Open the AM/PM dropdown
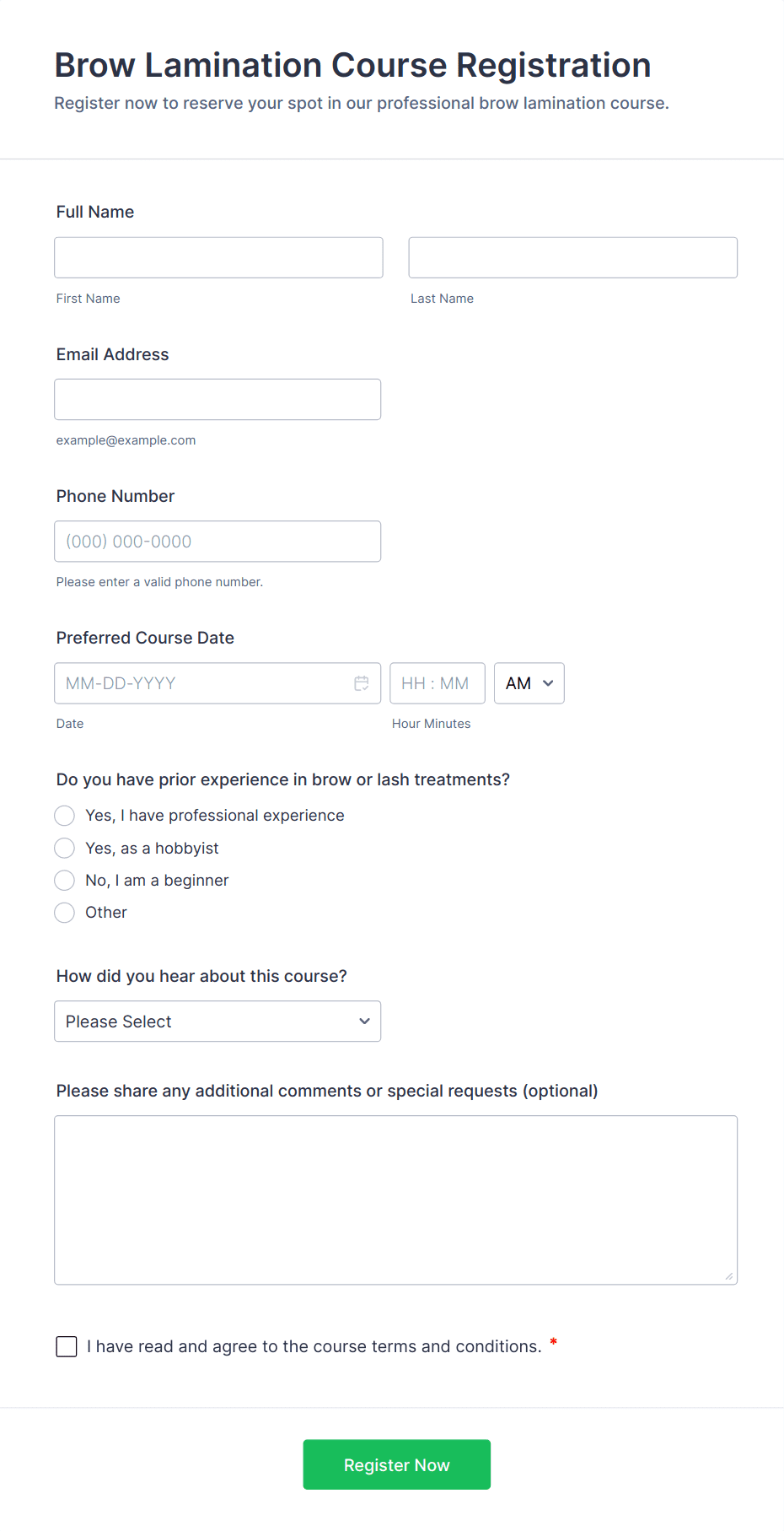 coord(529,683)
